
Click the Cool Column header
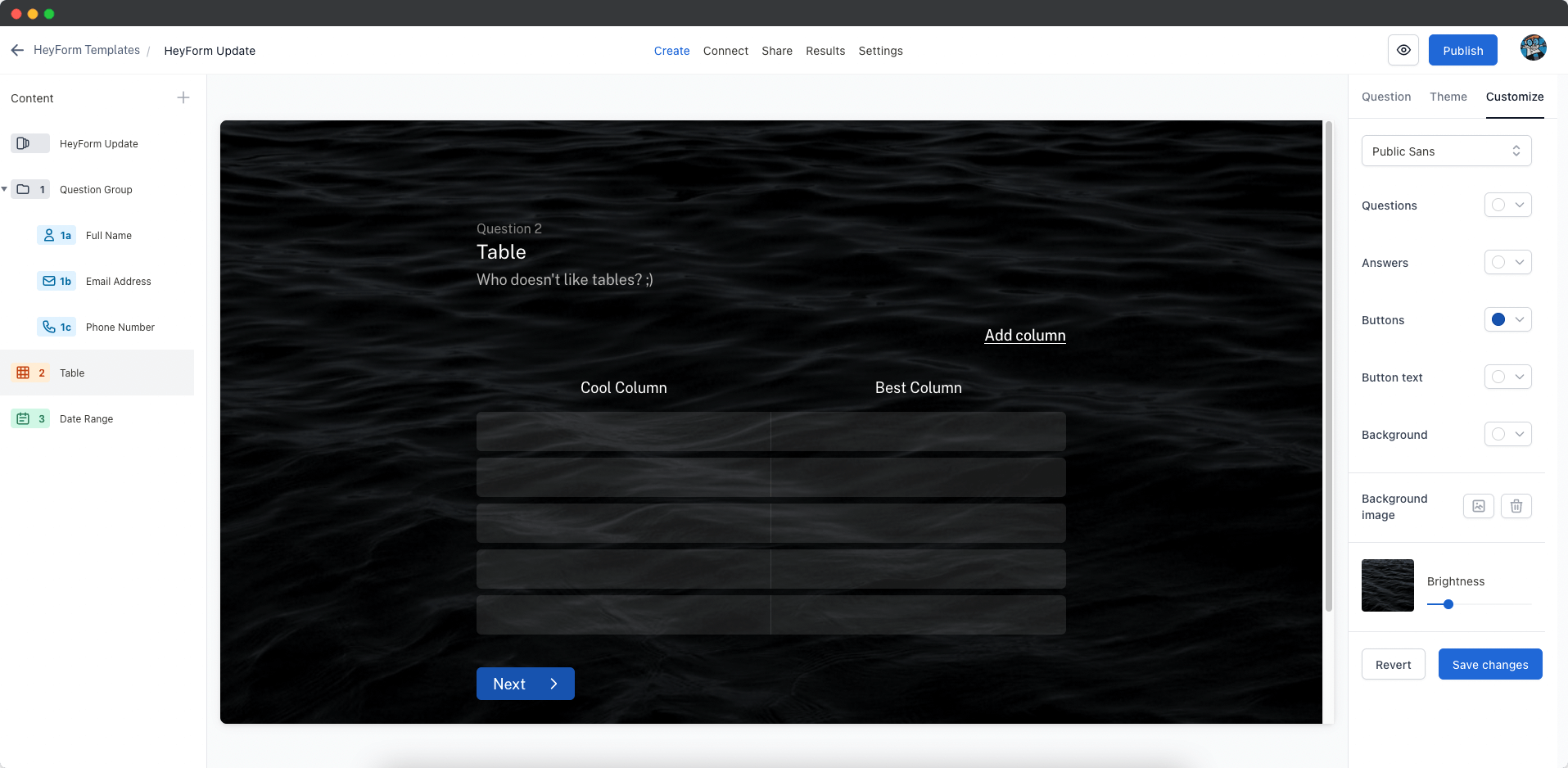click(x=623, y=387)
